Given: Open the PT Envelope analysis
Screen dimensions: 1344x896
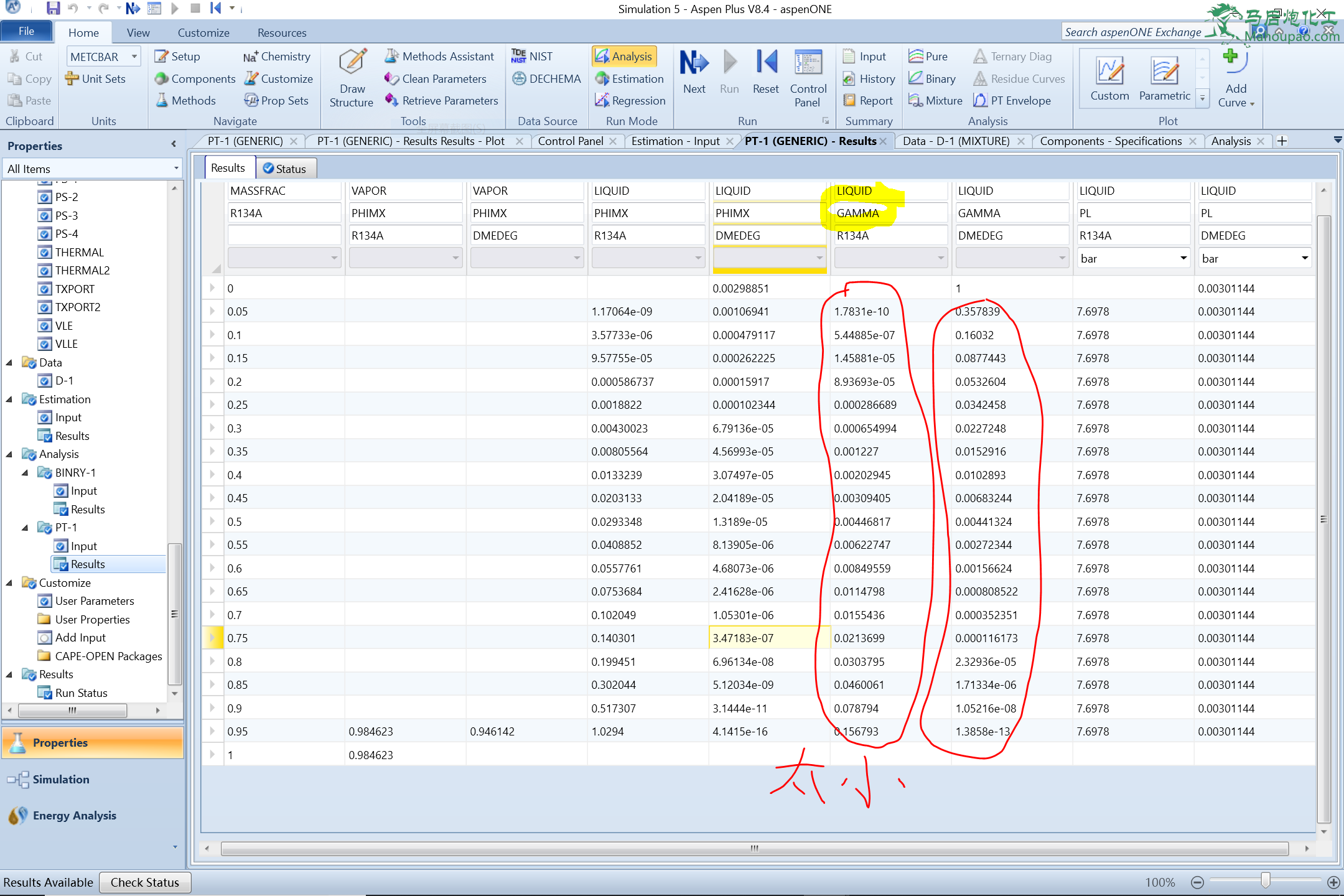Looking at the screenshot, I should [x=1012, y=101].
